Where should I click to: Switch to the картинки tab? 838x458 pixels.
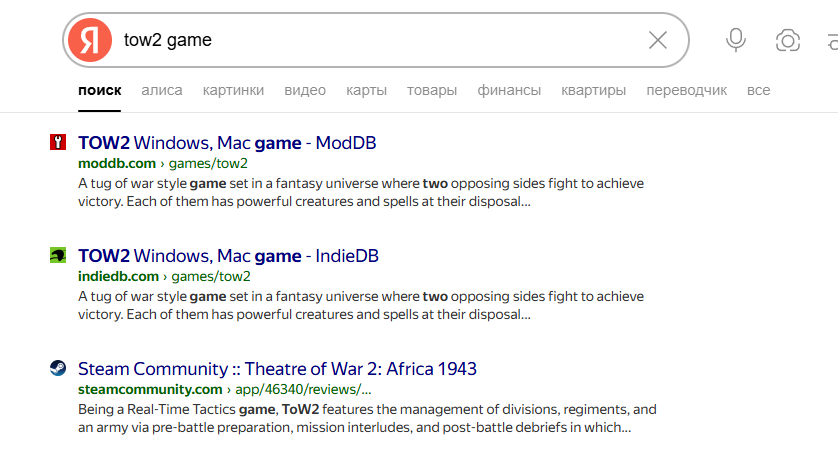click(x=233, y=90)
